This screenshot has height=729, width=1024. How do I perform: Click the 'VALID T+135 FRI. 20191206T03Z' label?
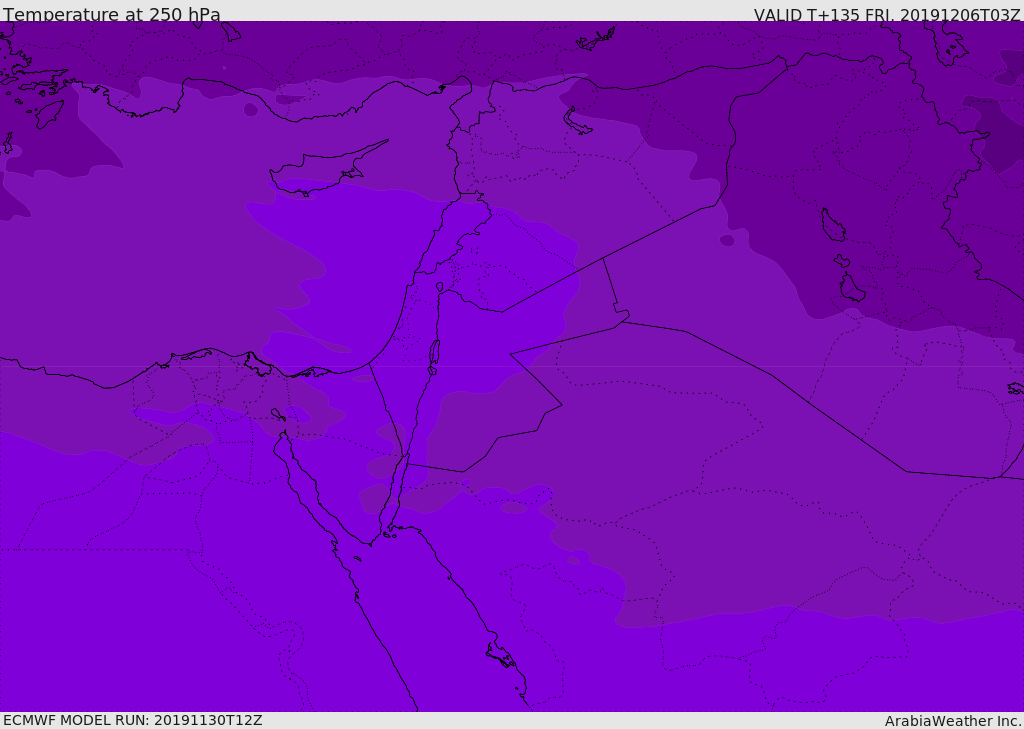click(x=886, y=14)
